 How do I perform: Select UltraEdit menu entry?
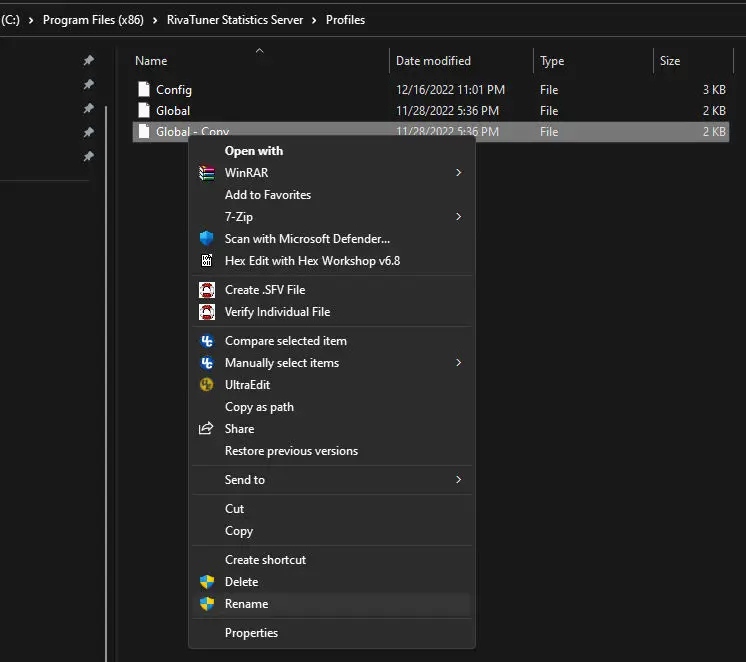pyautogui.click(x=332, y=385)
